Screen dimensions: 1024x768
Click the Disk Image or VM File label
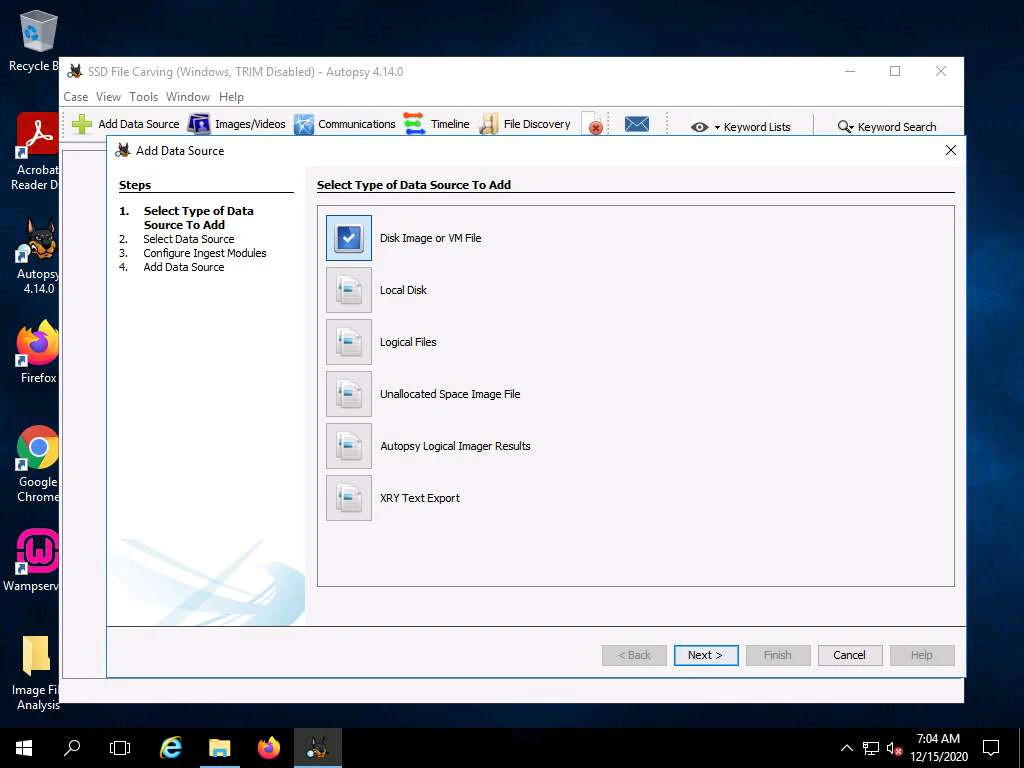430,238
